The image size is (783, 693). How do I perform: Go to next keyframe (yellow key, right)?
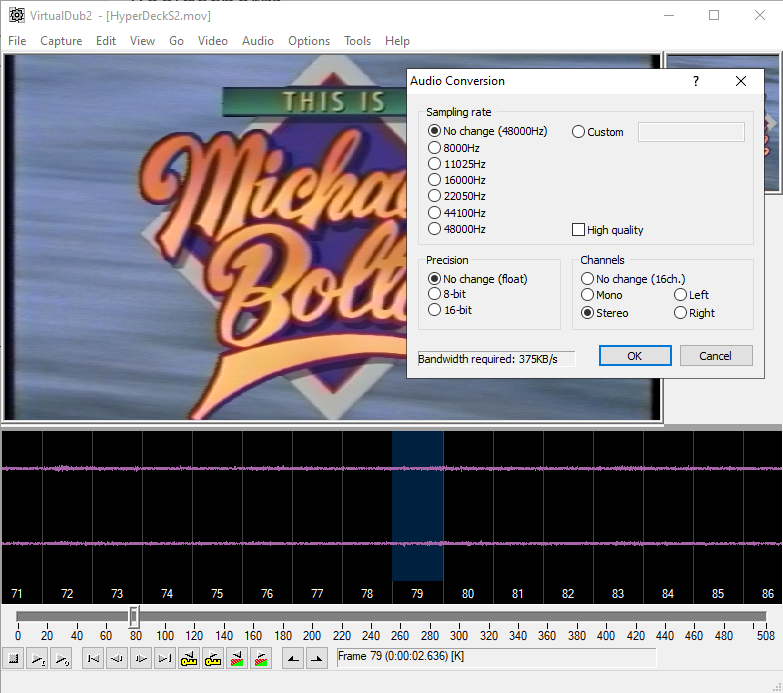pyautogui.click(x=213, y=659)
